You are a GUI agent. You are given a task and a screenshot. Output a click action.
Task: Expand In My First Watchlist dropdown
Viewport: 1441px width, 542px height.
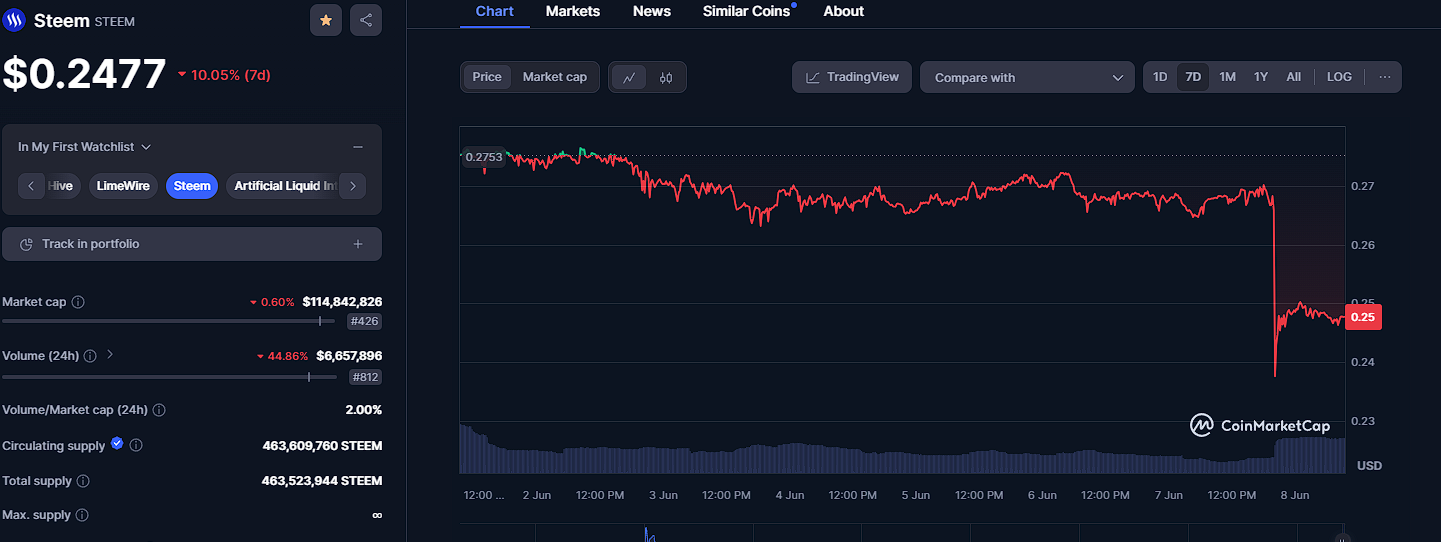point(85,147)
